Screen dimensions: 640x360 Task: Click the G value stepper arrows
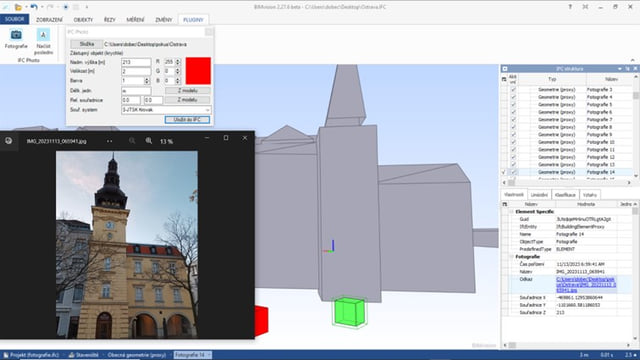click(x=178, y=71)
